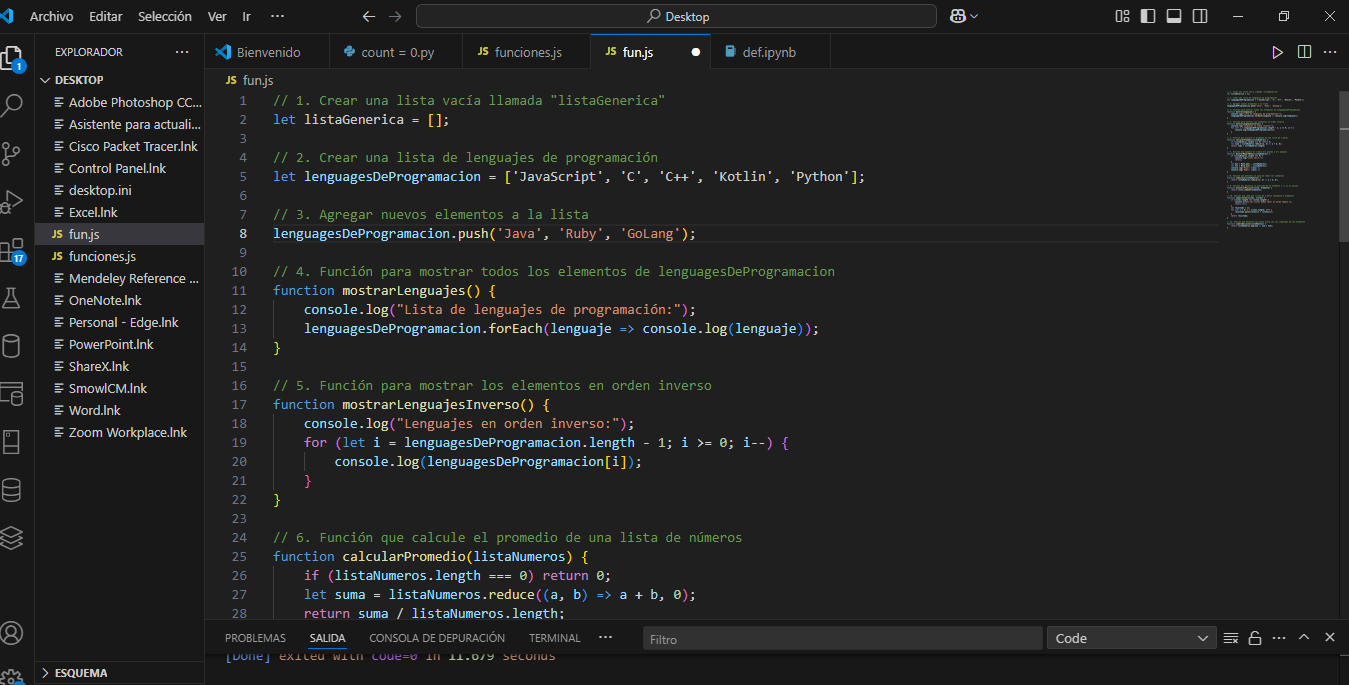Show additional panel views ellipsis after TERMINAL

605,637
